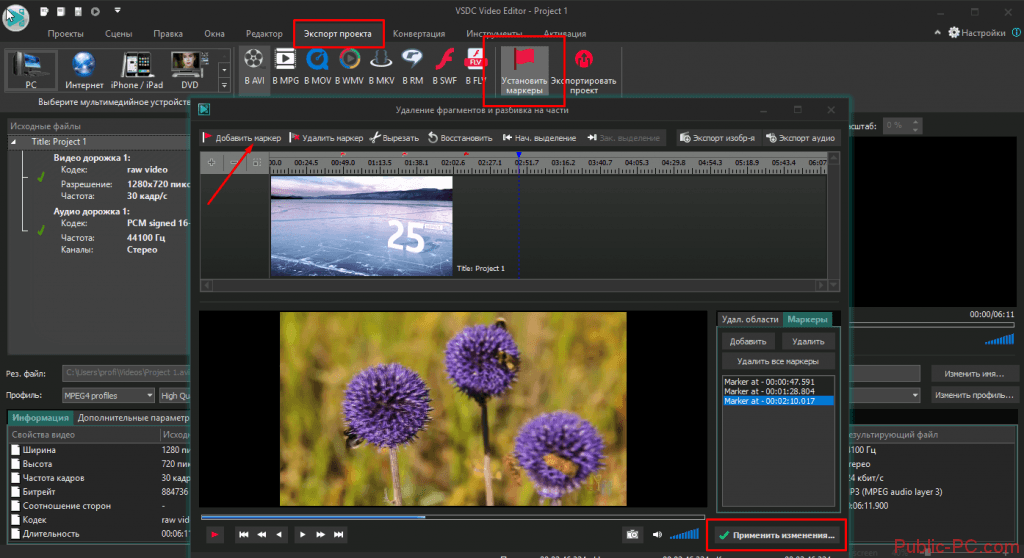Image resolution: width=1024 pixels, height=558 pixels.
Task: Collapse the 'Title: Project 1' tree node
Action: click(x=14, y=142)
